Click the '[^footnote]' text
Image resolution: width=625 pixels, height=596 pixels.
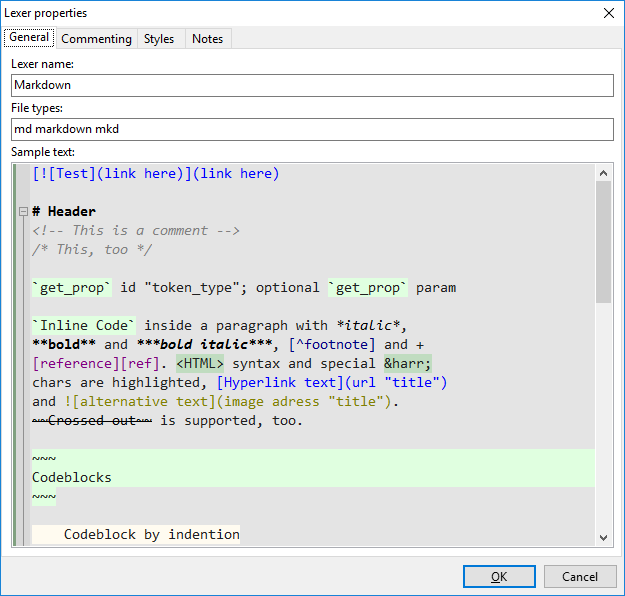click(x=332, y=344)
